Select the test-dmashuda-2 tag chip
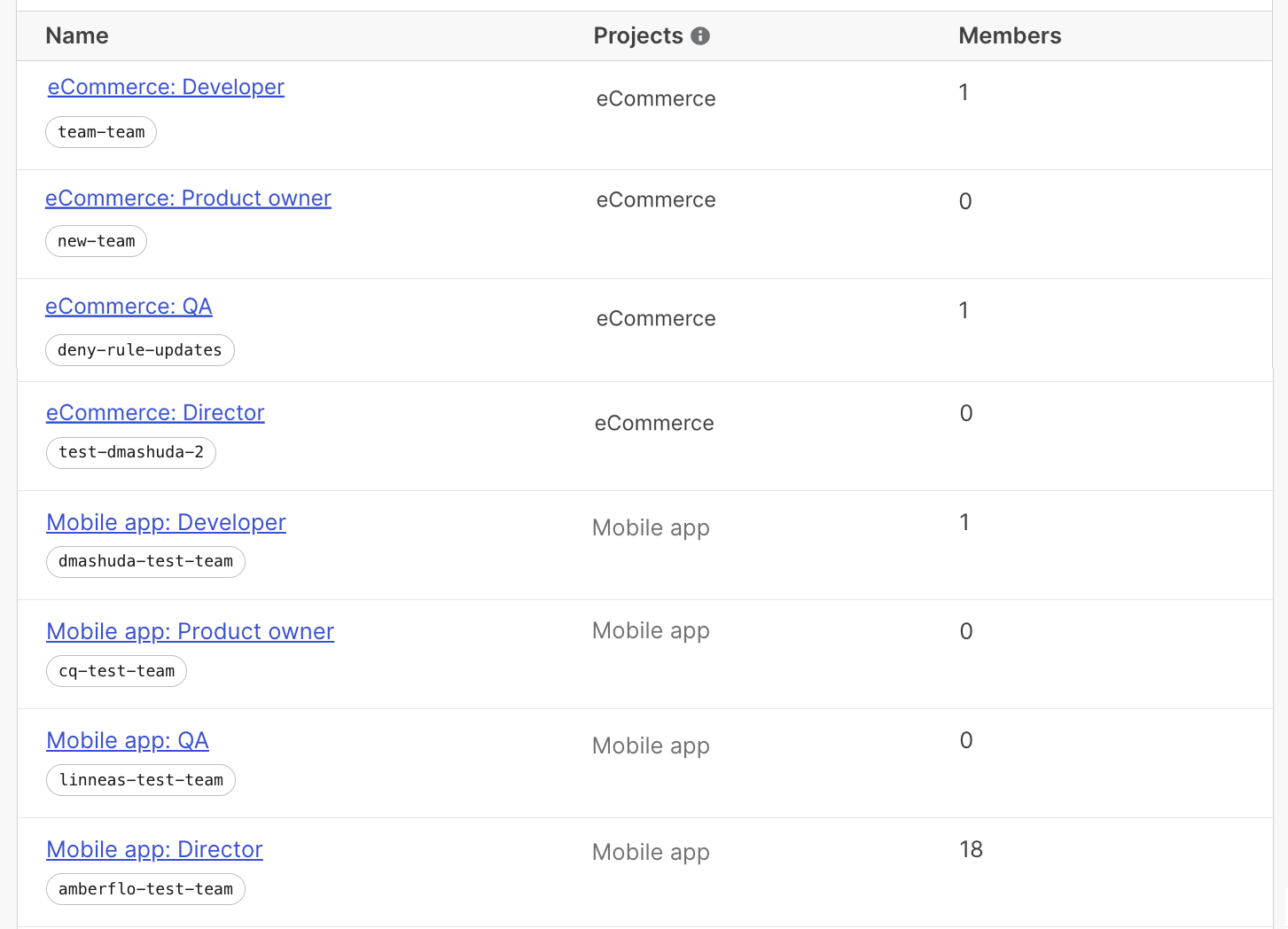The width and height of the screenshot is (1288, 929). (130, 452)
